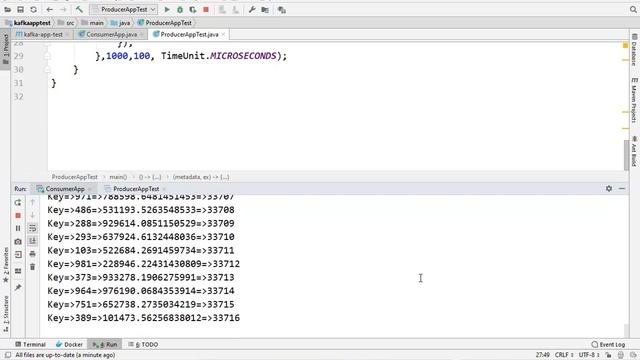The height and width of the screenshot is (360, 640).
Task: Click the Open folder toolbar icon
Action: [8, 9]
